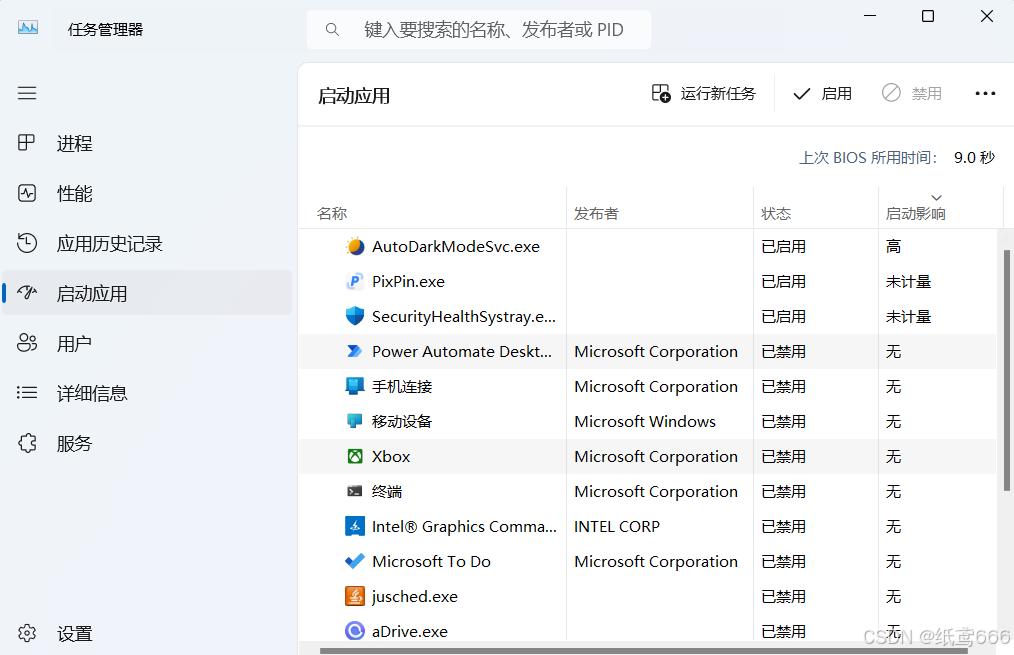The image size is (1014, 655).
Task: Click the Intel Graphics Command icon
Action: coord(355,526)
